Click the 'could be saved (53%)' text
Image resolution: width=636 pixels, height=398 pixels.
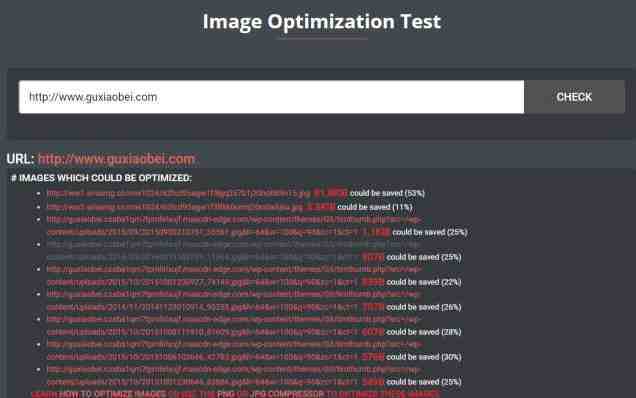pos(387,194)
